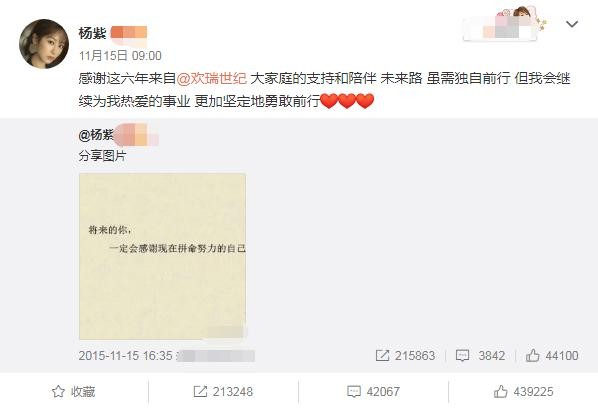Image resolution: width=598 pixels, height=409 pixels.
Task: Click the 收藏 label to bookmark
Action: (83, 391)
